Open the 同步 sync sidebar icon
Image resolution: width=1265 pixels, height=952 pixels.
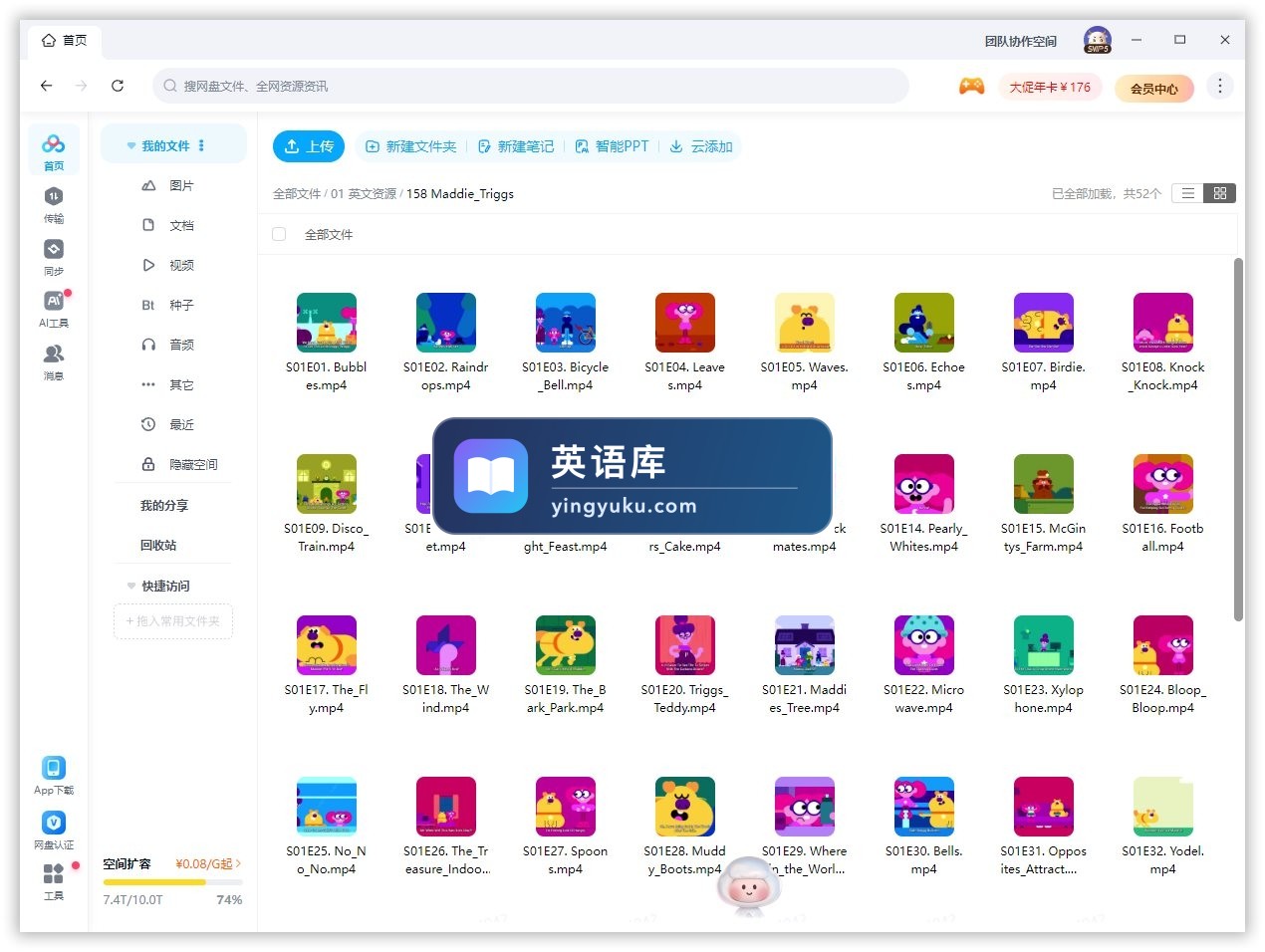coord(54,257)
